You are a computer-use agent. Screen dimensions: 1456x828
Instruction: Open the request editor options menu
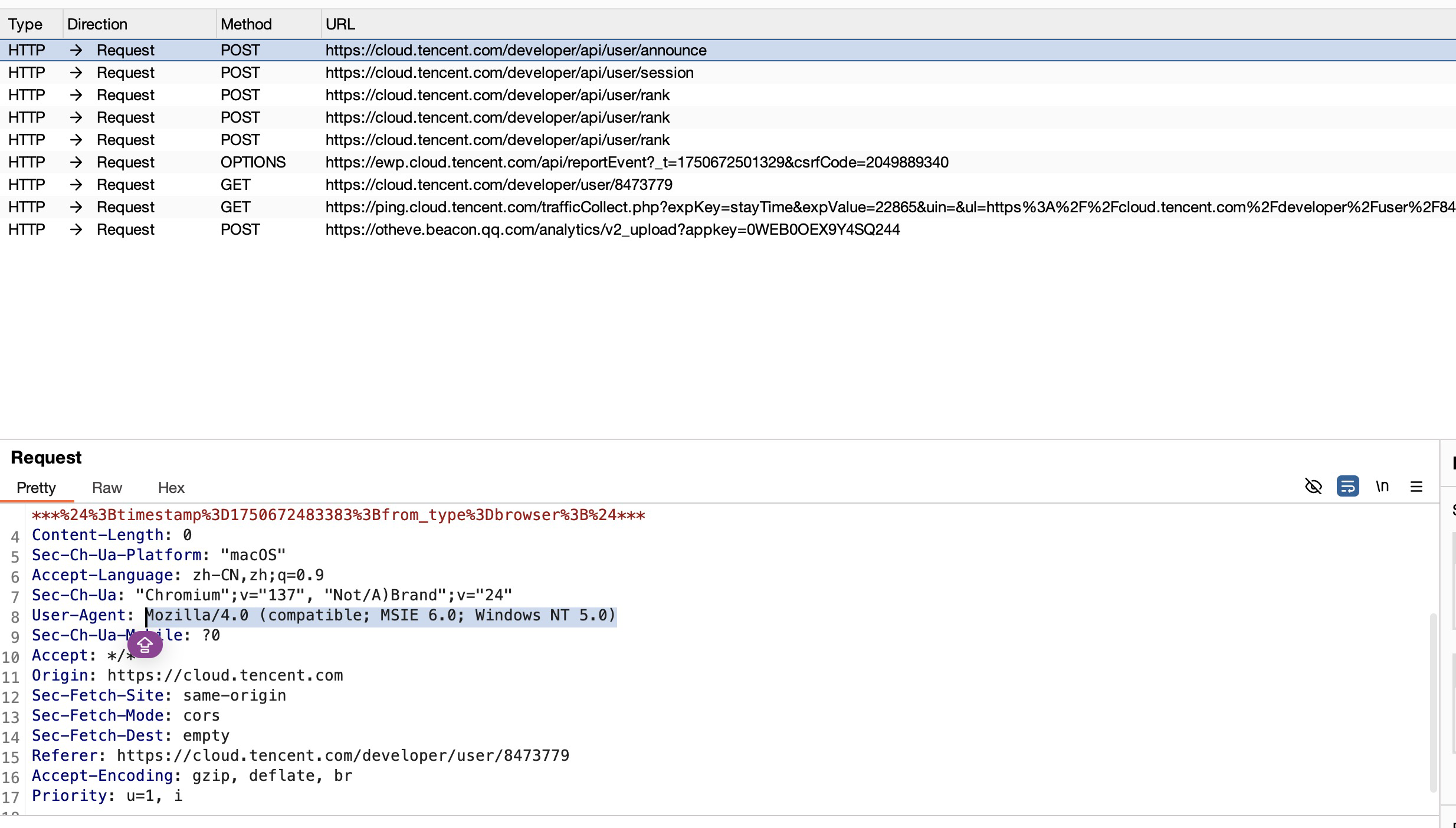pyautogui.click(x=1416, y=486)
